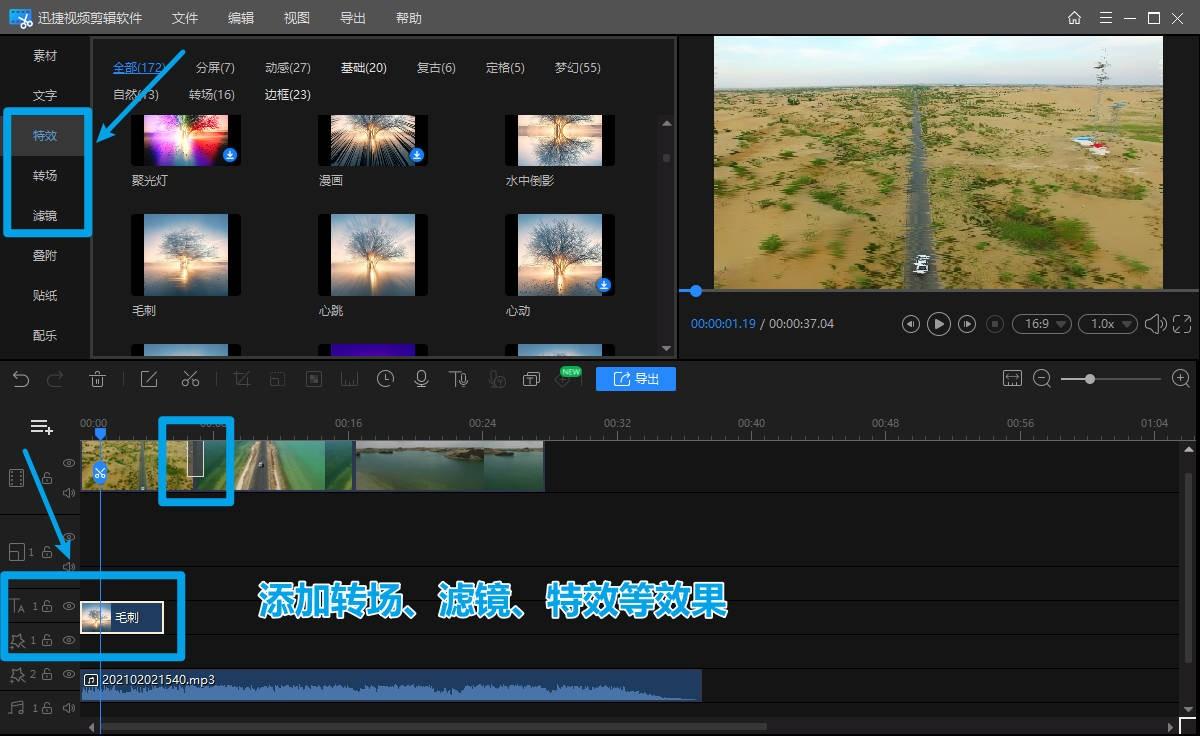This screenshot has width=1200, height=736.
Task: Add a new track with the list-plus icon
Action: pyautogui.click(x=41, y=427)
